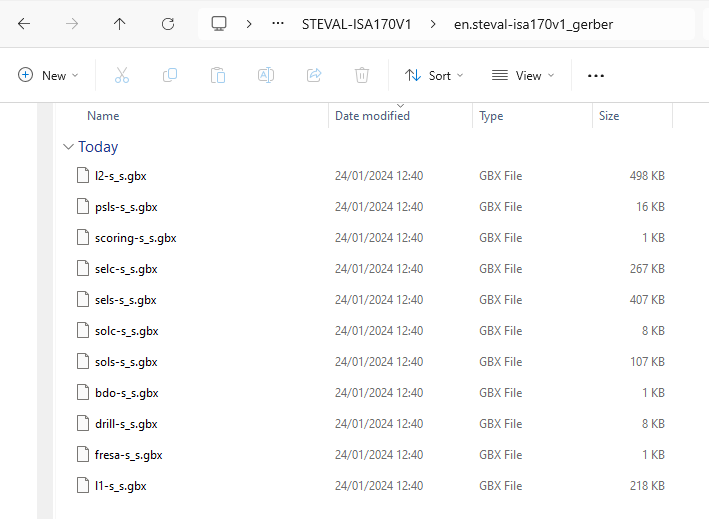
Task: Sort by Type column header
Action: 491,116
